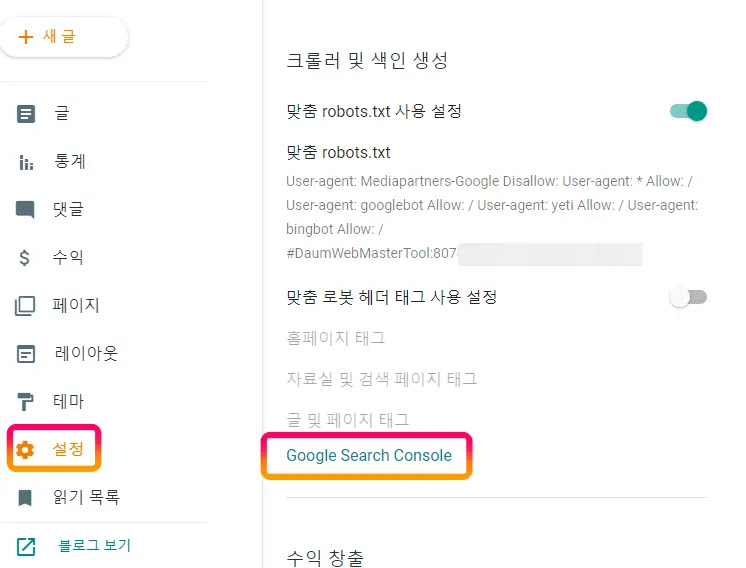Click the 댓글 speech bubble icon
Viewport: 746px width, 568px height.
(25, 209)
